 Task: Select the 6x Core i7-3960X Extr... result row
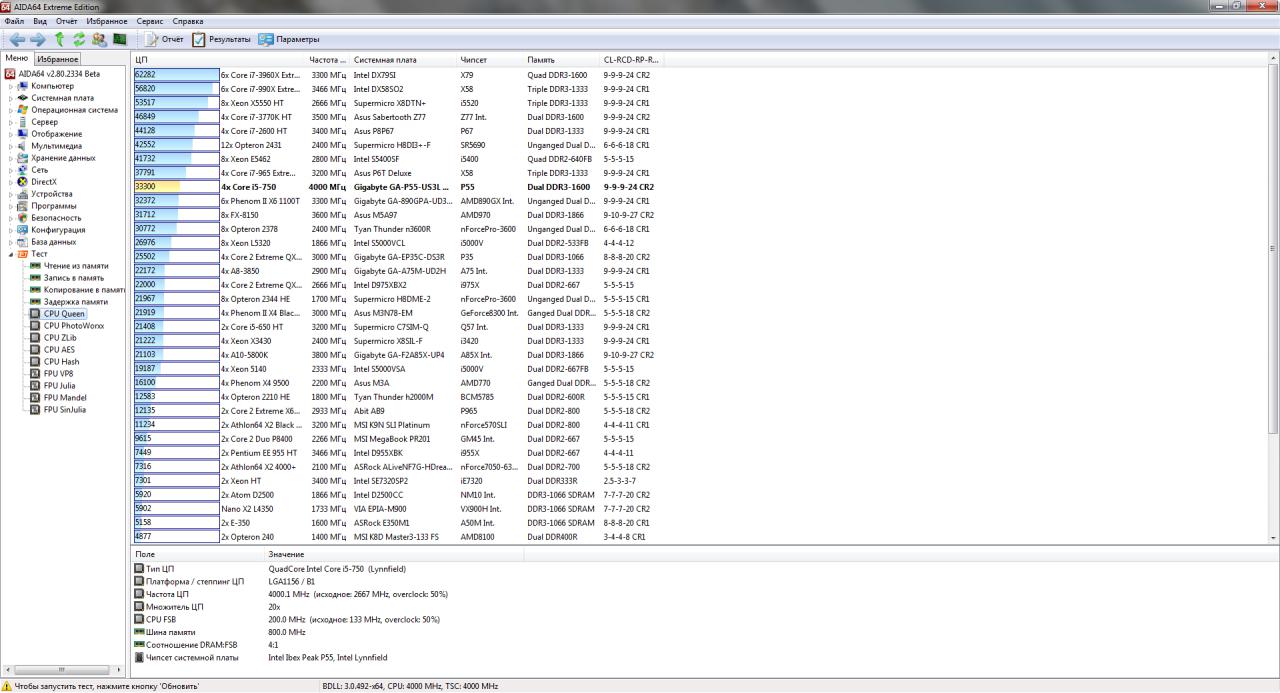point(398,75)
